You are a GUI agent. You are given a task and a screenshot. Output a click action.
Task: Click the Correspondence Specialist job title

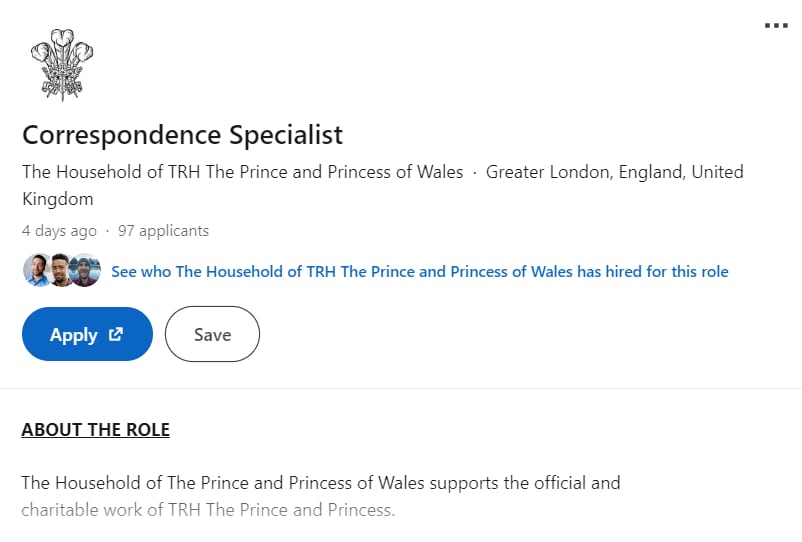click(x=183, y=135)
